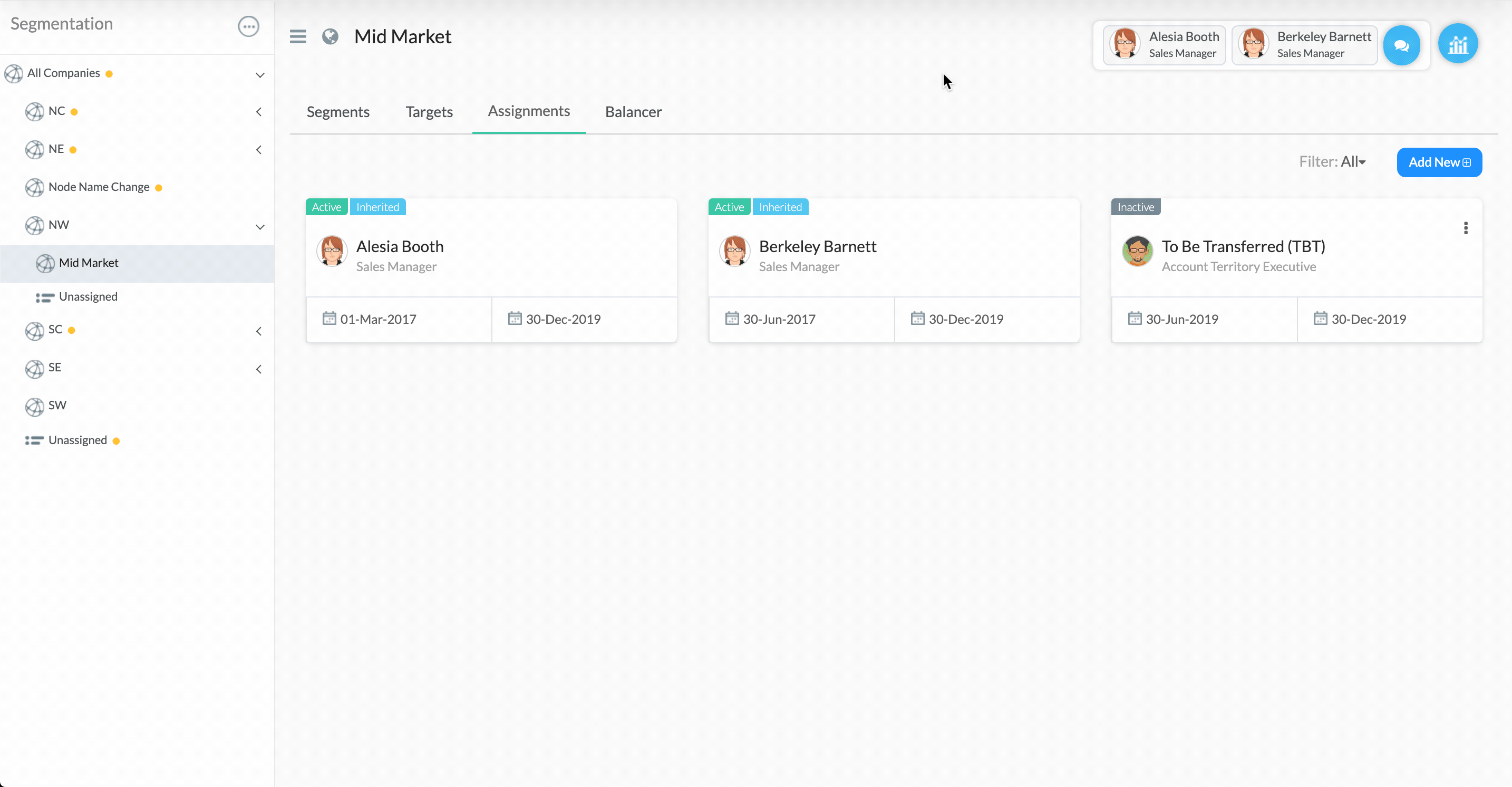Image resolution: width=1512 pixels, height=787 pixels.
Task: Click calendar icon on Alesia Booth end date
Action: [x=515, y=318]
